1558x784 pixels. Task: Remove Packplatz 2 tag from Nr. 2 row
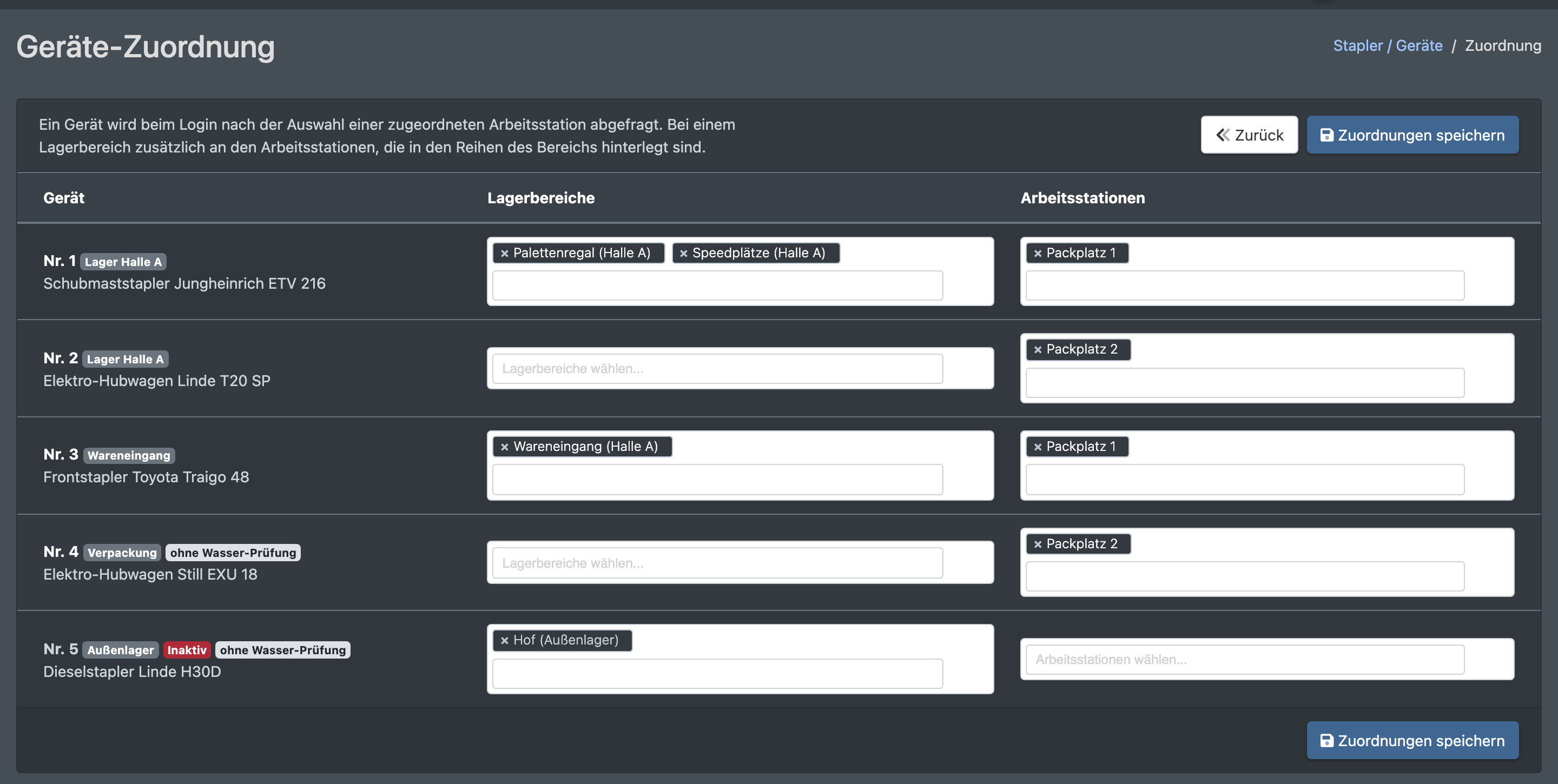(1038, 349)
